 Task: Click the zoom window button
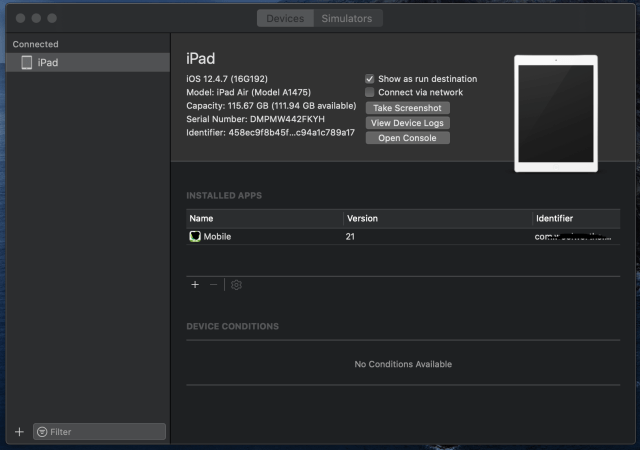click(x=52, y=18)
